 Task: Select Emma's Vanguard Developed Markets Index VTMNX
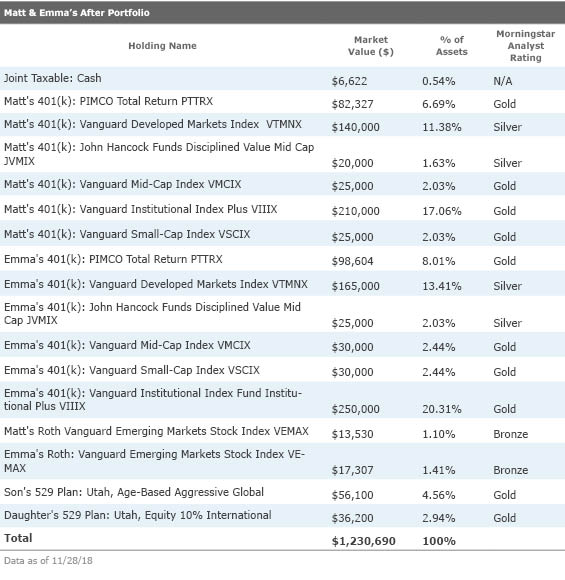pyautogui.click(x=282, y=283)
